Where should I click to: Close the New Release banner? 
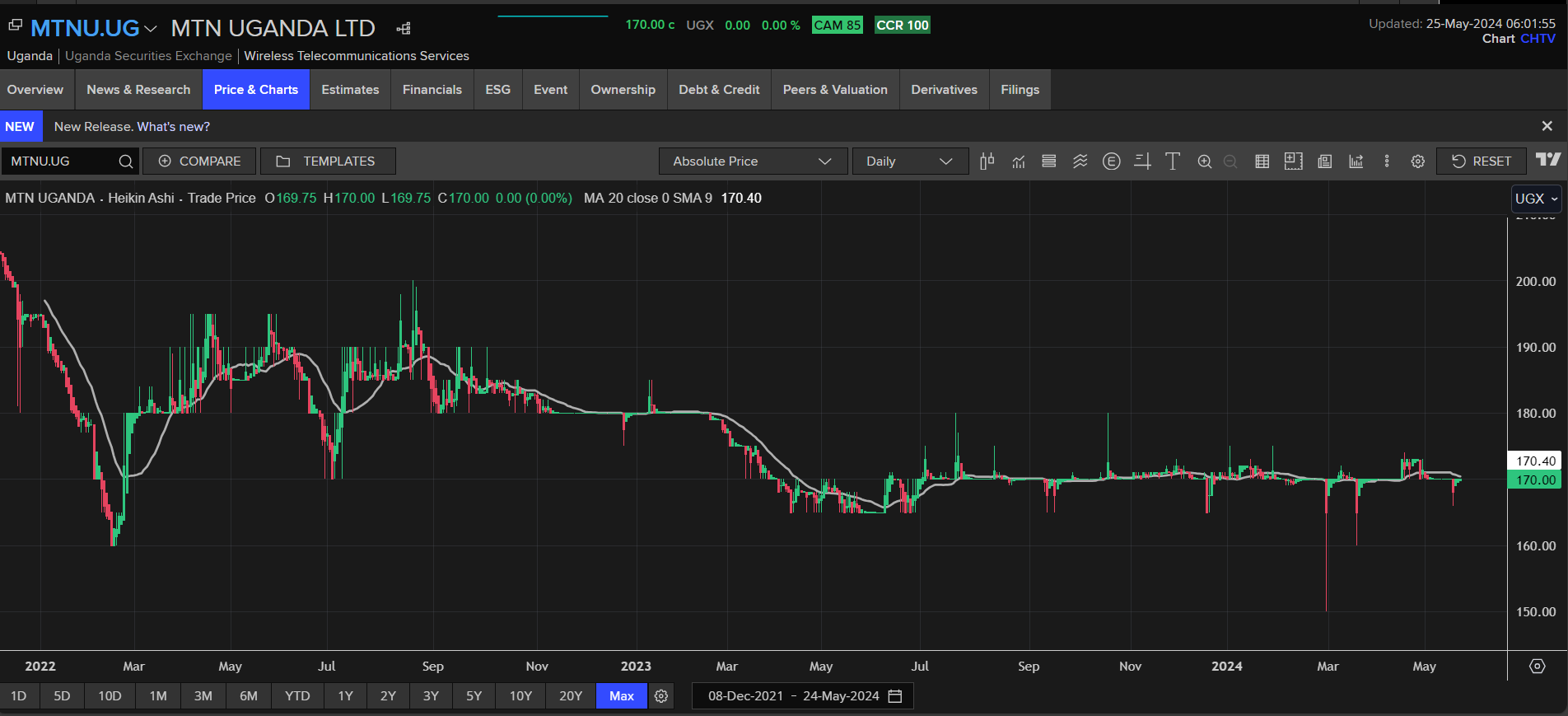1547,126
